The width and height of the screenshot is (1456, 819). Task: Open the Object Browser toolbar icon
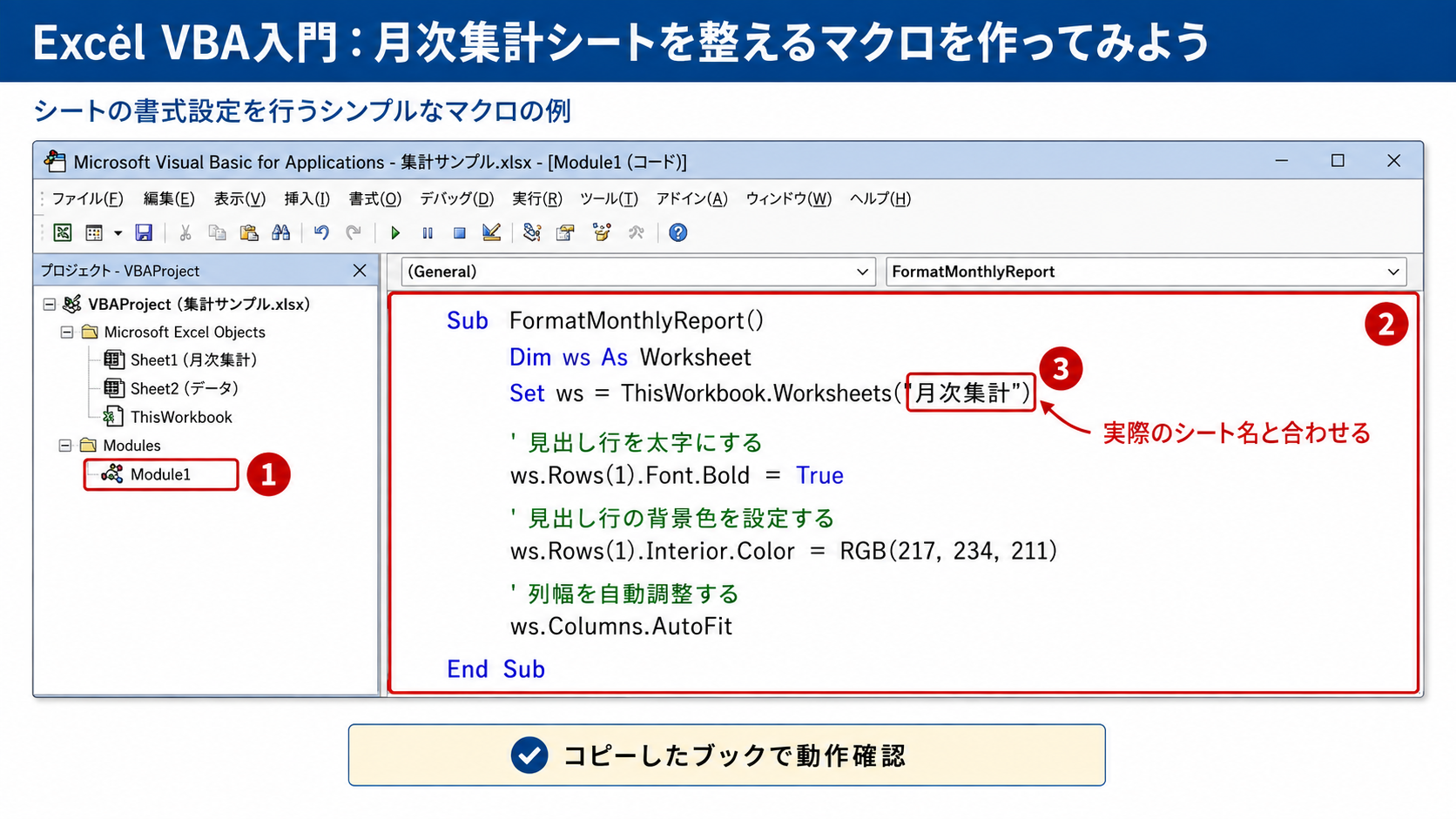coord(602,232)
